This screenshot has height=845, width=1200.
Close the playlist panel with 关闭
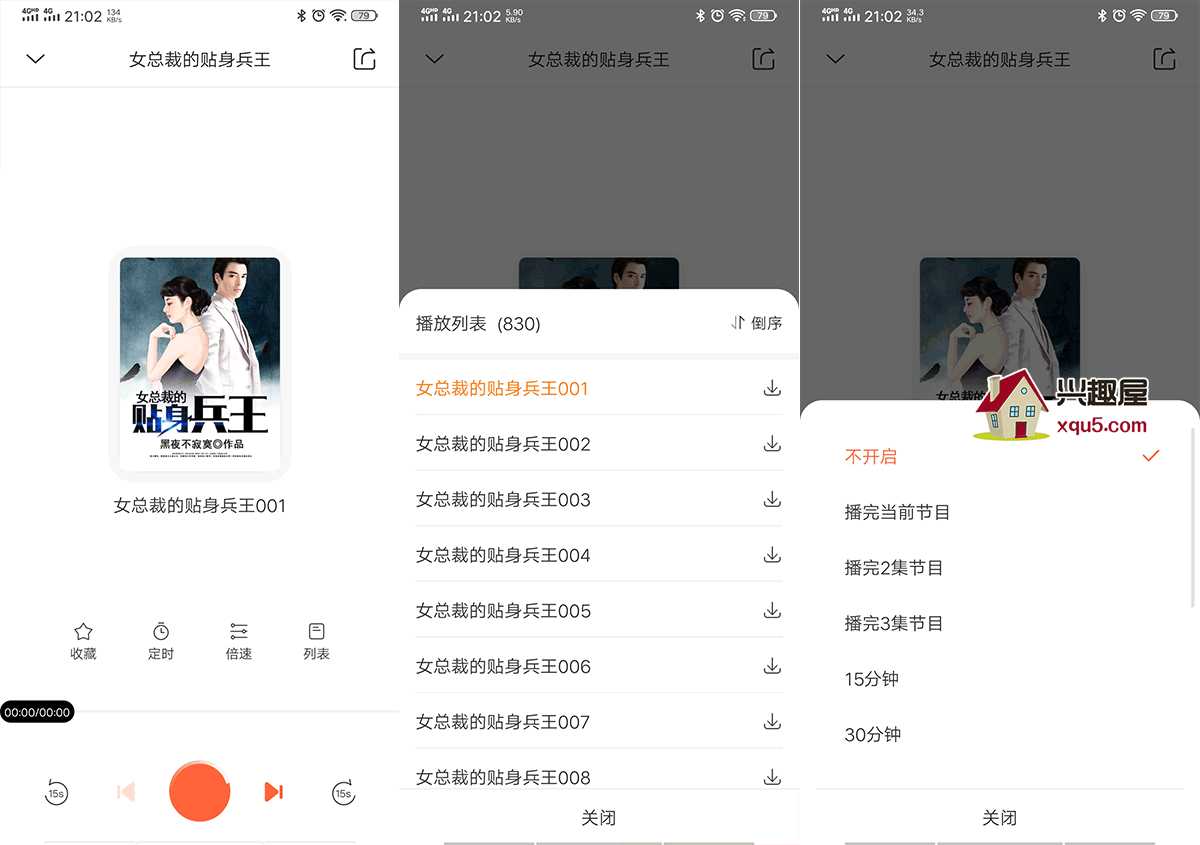pyautogui.click(x=599, y=818)
